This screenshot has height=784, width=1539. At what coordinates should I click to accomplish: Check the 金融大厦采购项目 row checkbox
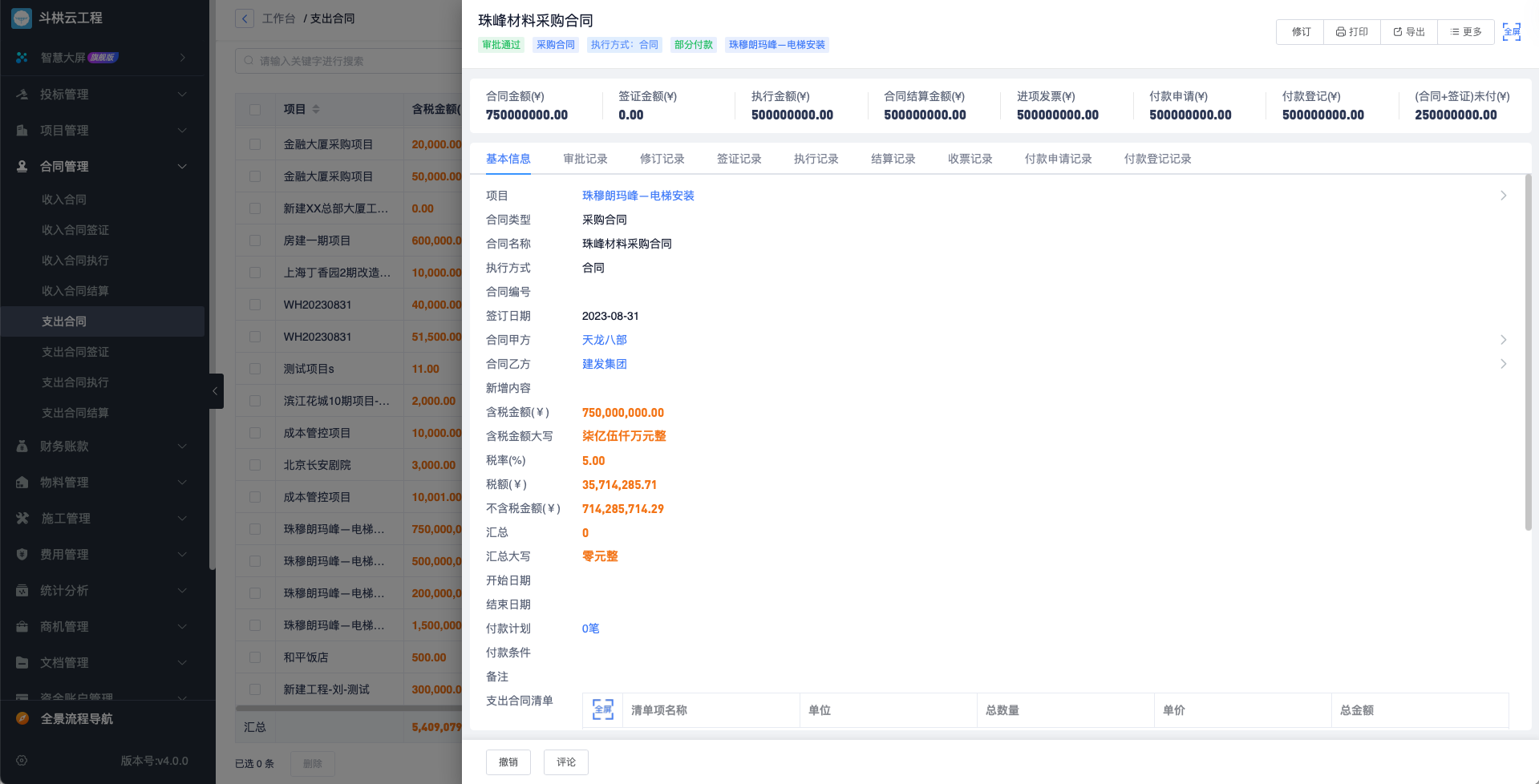[x=254, y=143]
